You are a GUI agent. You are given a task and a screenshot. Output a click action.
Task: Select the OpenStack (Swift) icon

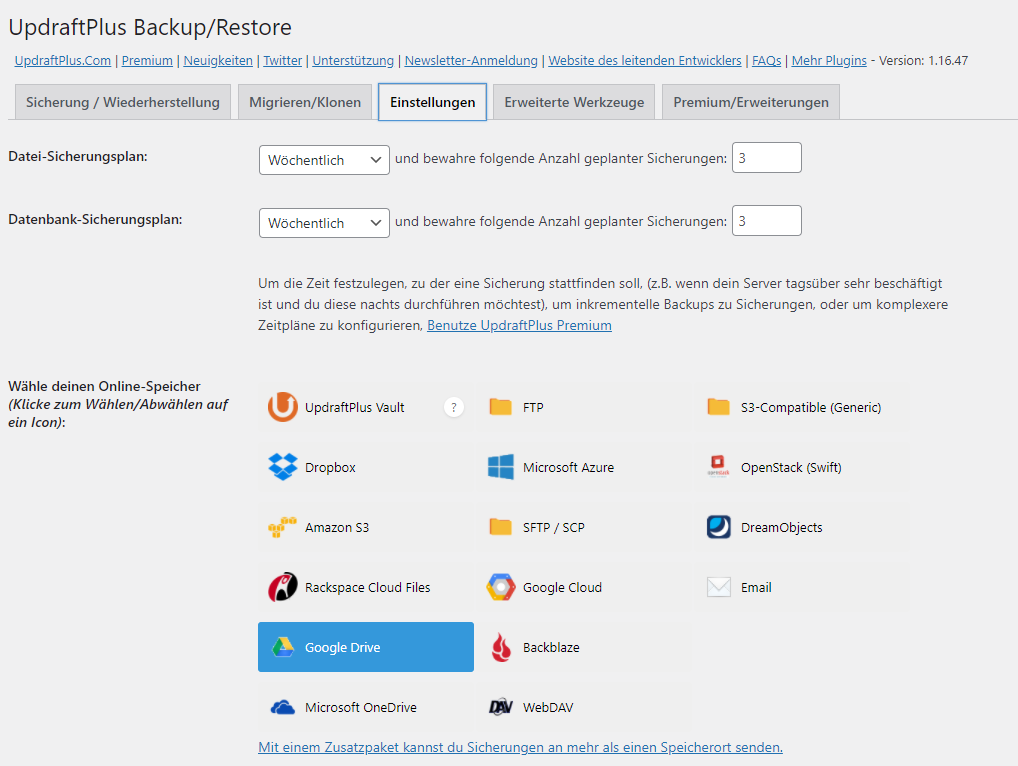(x=718, y=465)
